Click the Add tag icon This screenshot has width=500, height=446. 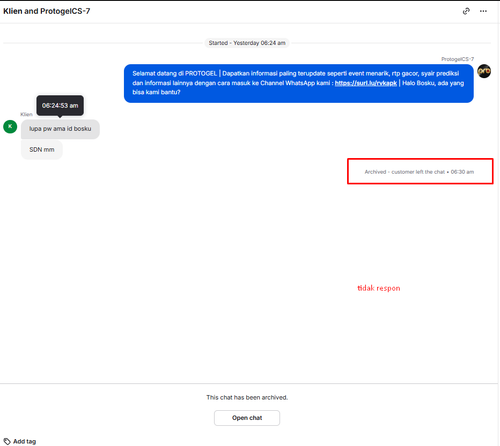pyautogui.click(x=7, y=441)
